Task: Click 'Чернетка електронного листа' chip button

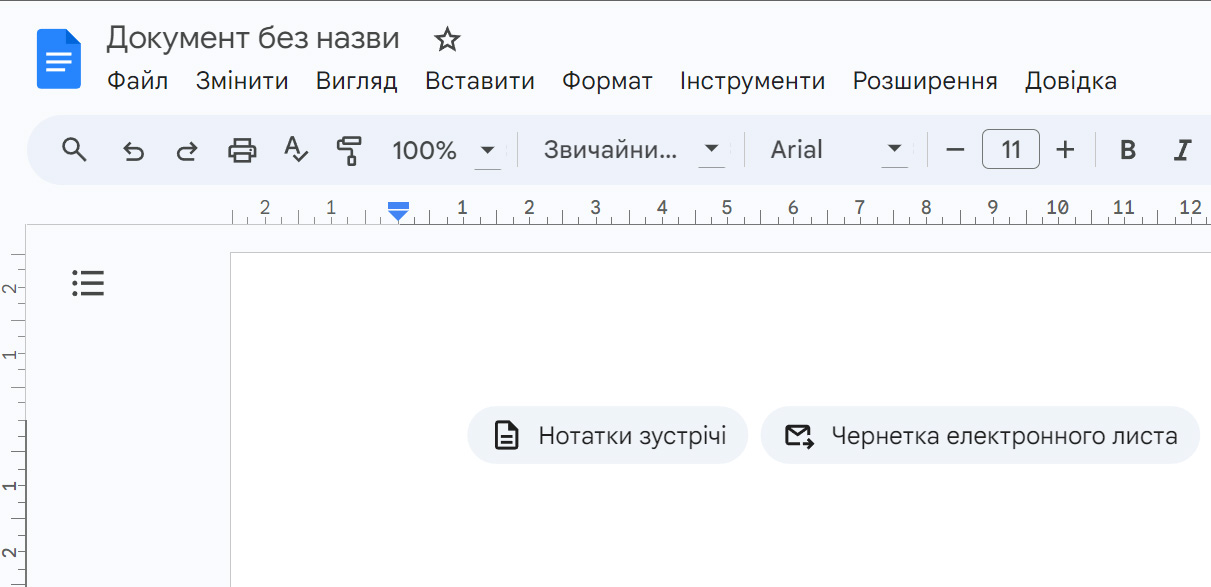Action: (x=980, y=436)
